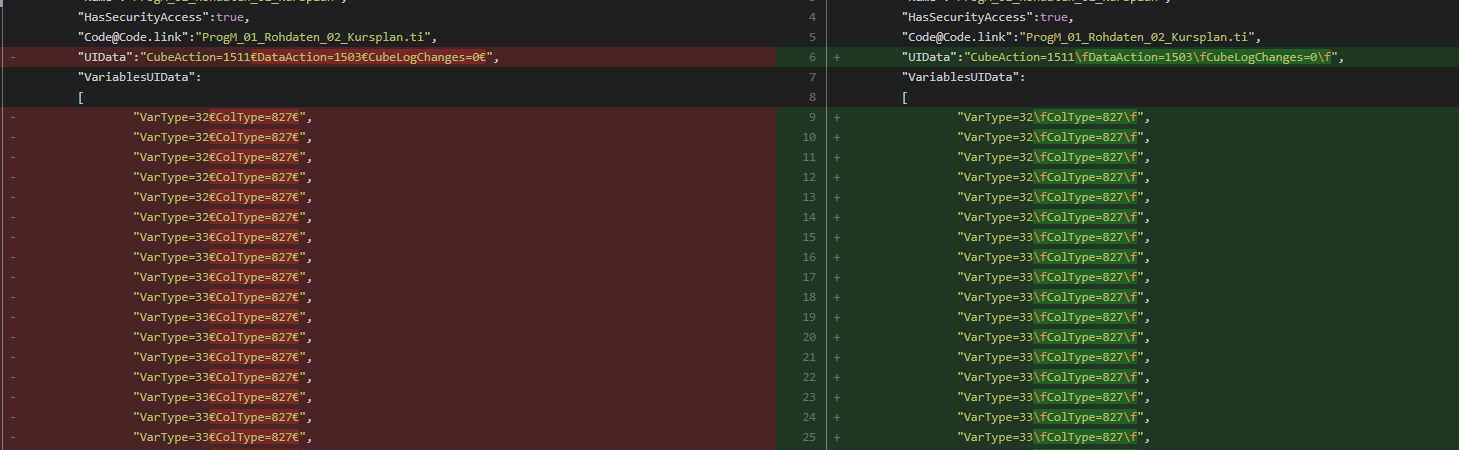Click the opening bracket in the left pane

point(81,97)
